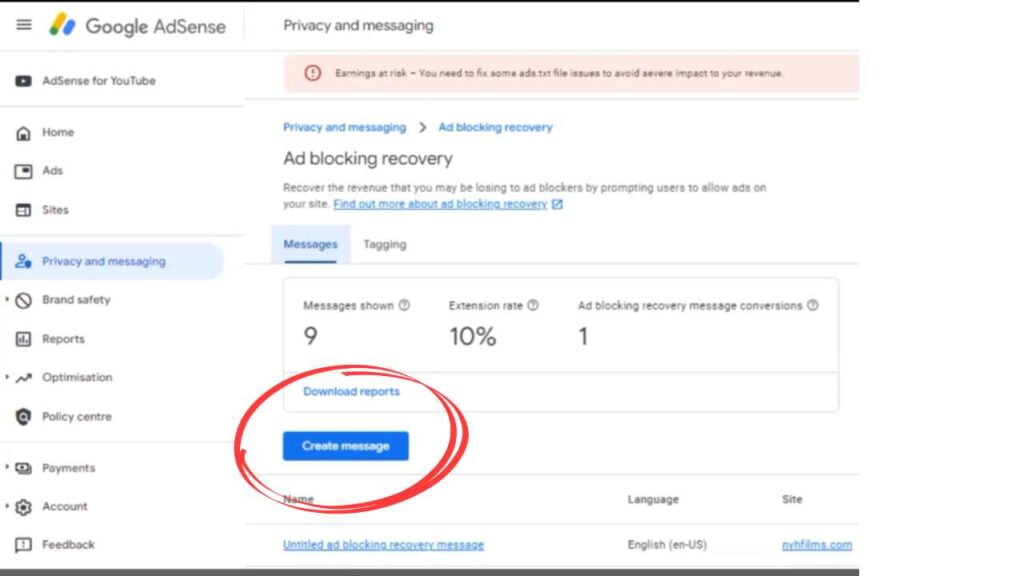This screenshot has width=1024, height=576.
Task: Open Privacy and messaging breadcrumb link
Action: tap(344, 127)
